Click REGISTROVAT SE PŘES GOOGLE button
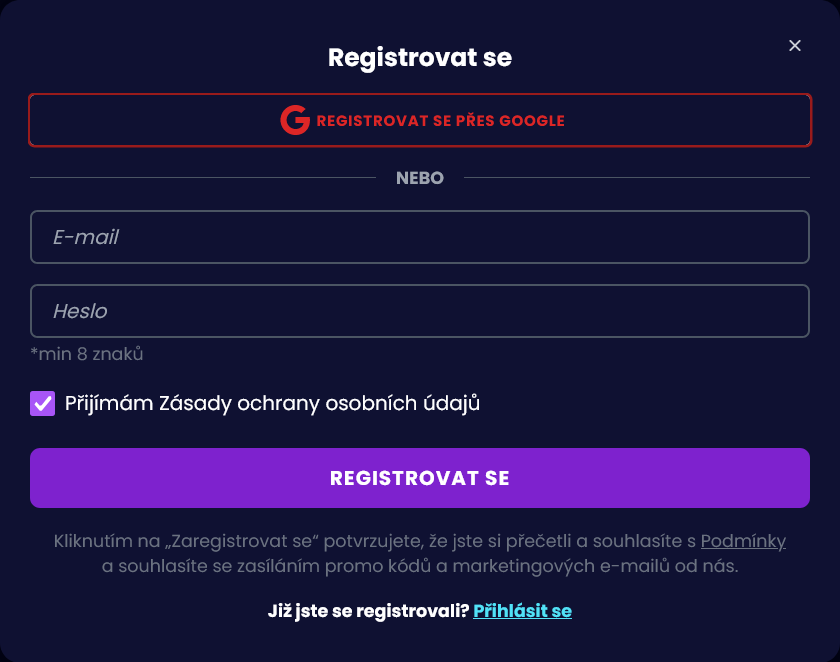The image size is (840, 662). point(420,120)
